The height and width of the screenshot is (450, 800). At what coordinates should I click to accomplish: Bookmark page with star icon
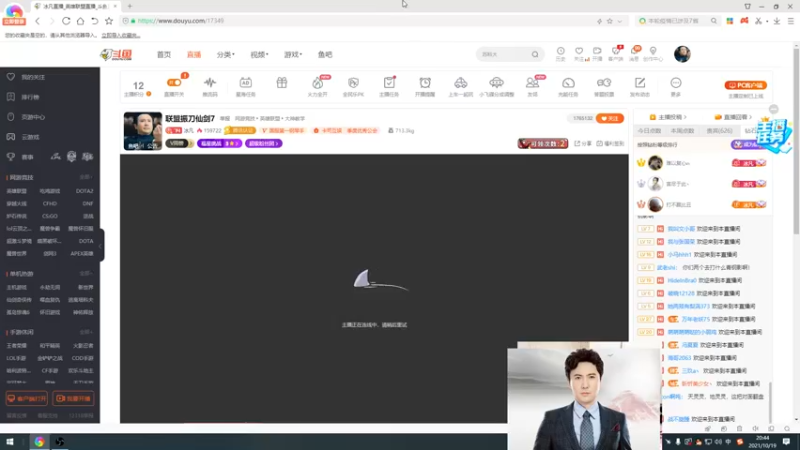(109, 21)
